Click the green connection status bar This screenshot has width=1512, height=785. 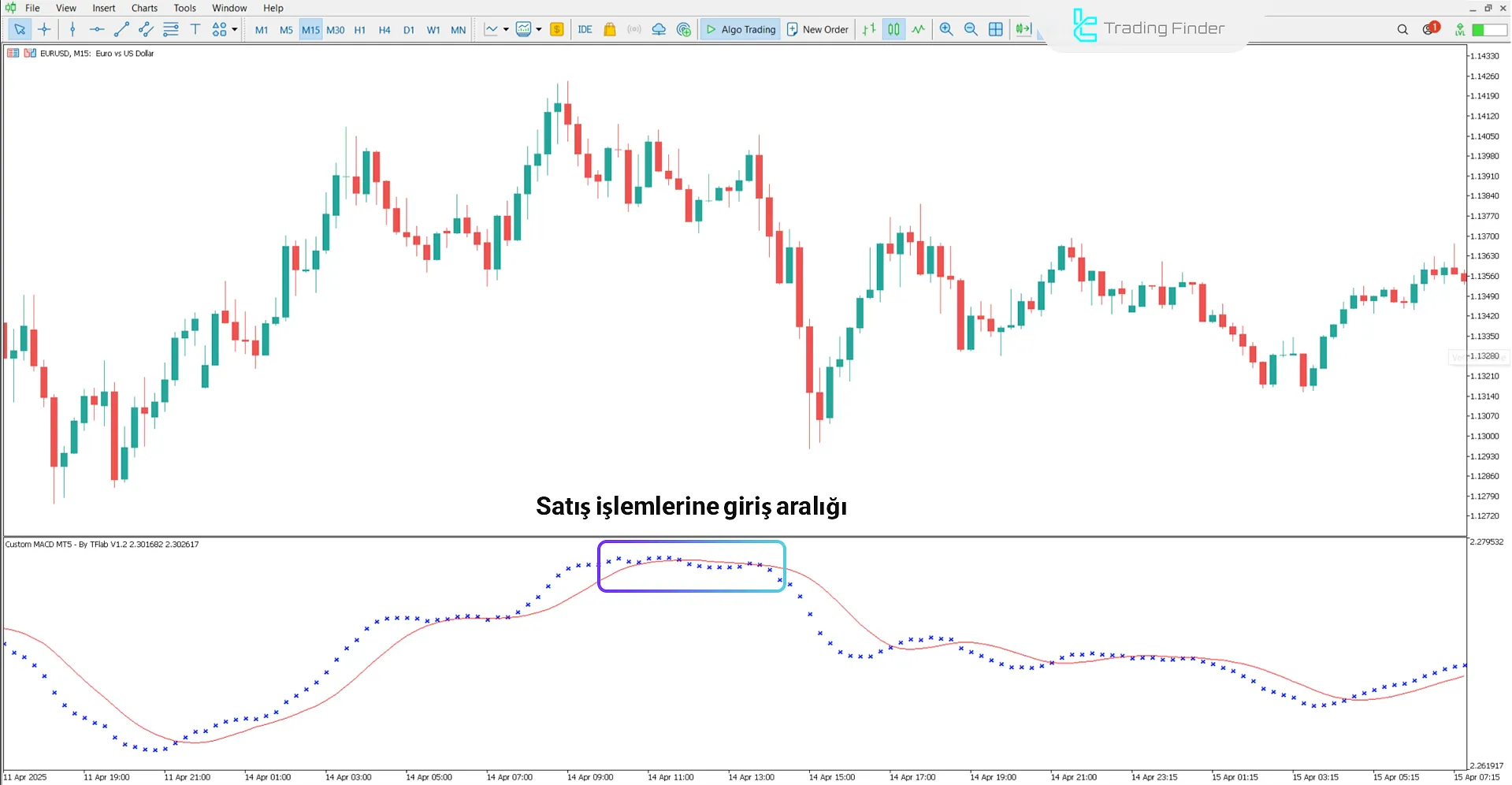pyautogui.click(x=1489, y=29)
